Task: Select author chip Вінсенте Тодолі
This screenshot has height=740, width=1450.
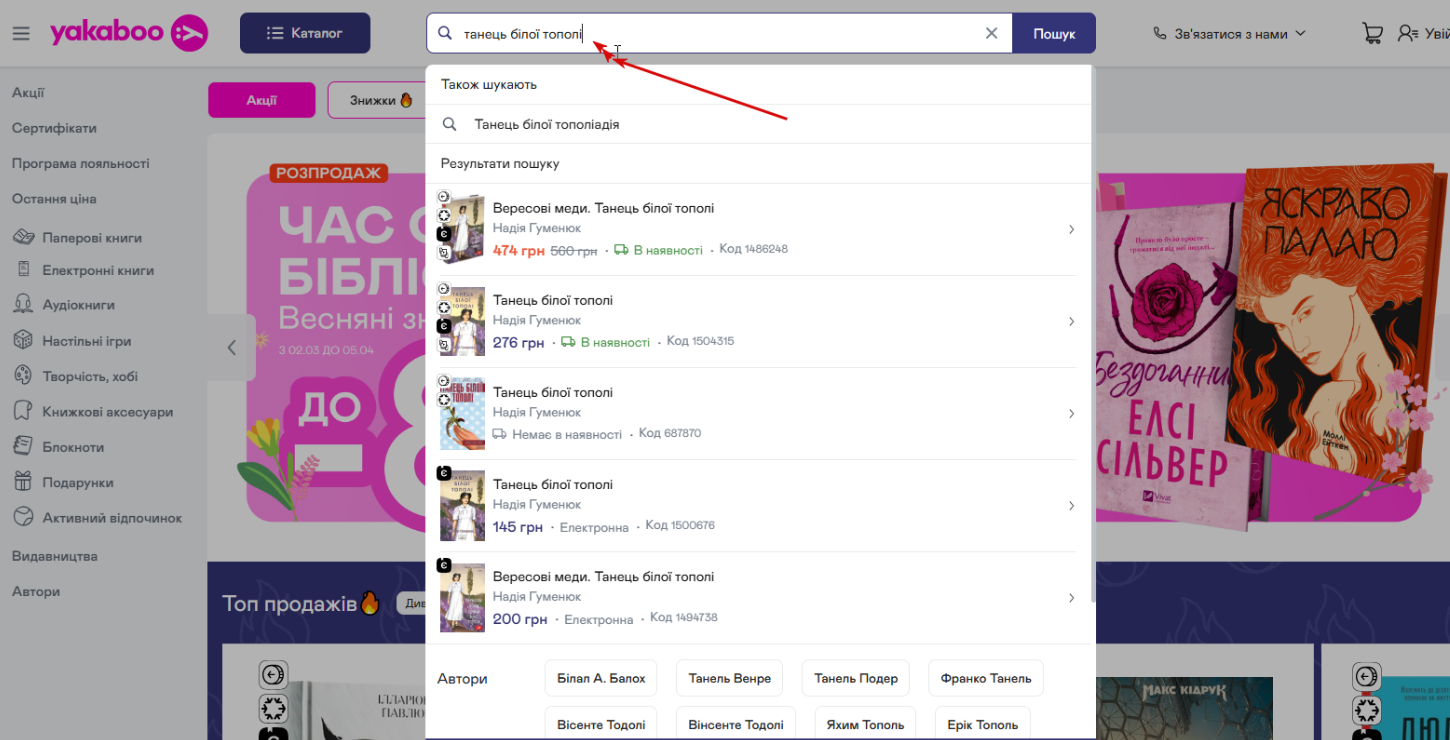Action: tap(736, 724)
